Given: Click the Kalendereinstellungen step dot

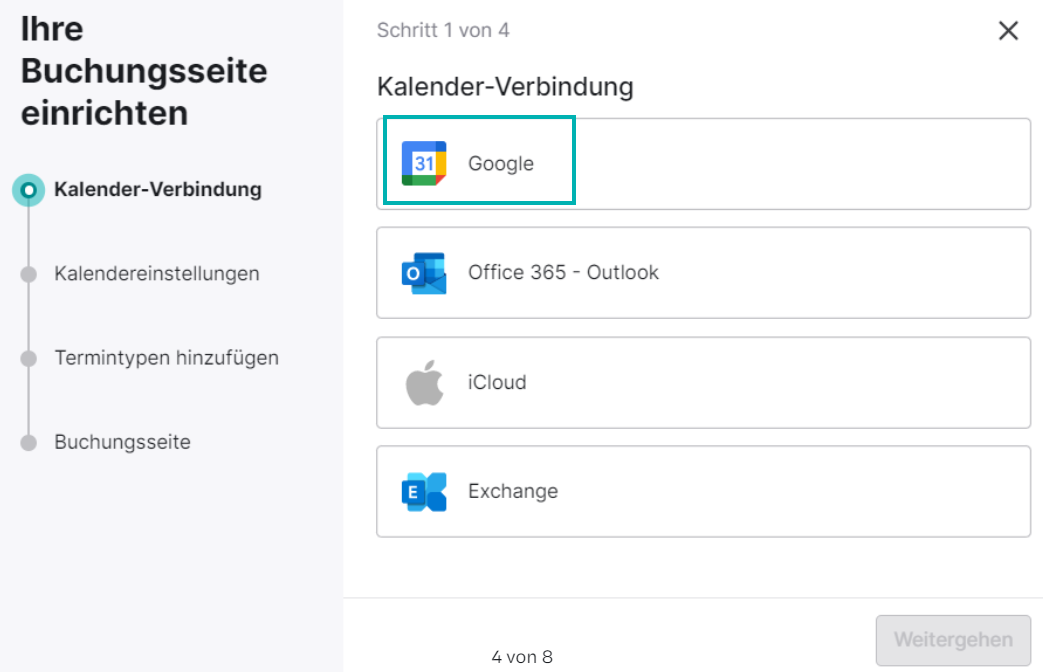Looking at the screenshot, I should point(29,274).
